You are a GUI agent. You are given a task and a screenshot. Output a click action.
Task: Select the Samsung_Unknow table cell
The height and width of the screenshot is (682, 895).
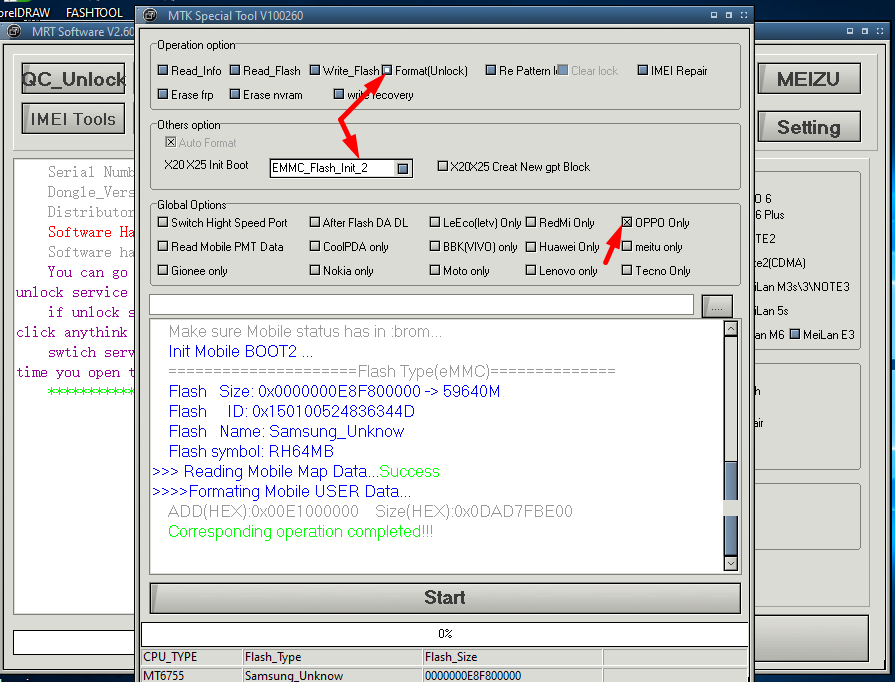pos(333,675)
